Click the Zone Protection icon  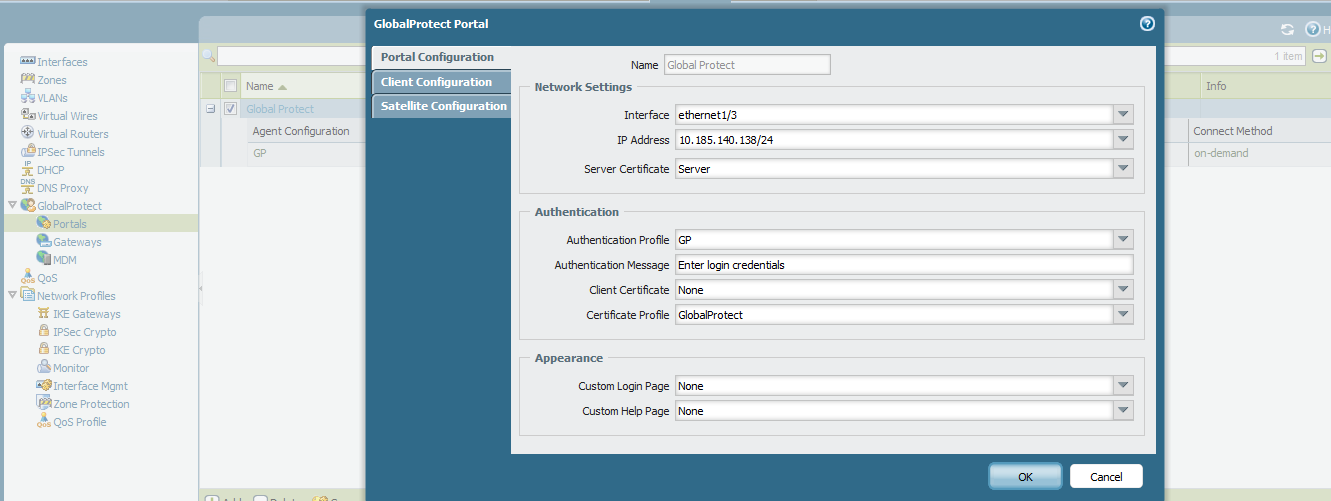pos(44,404)
